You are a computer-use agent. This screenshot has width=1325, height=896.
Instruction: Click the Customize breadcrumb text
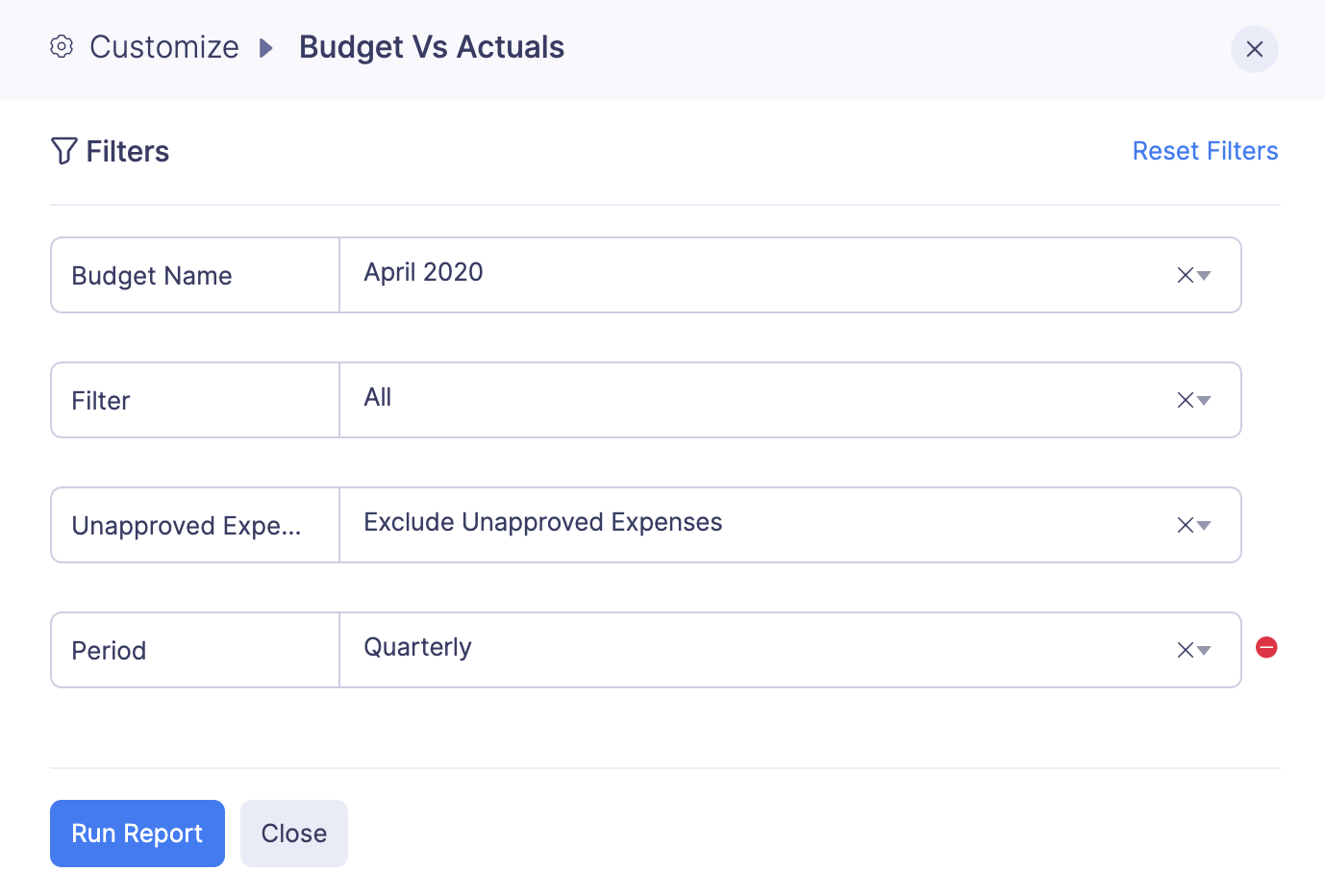(x=164, y=47)
